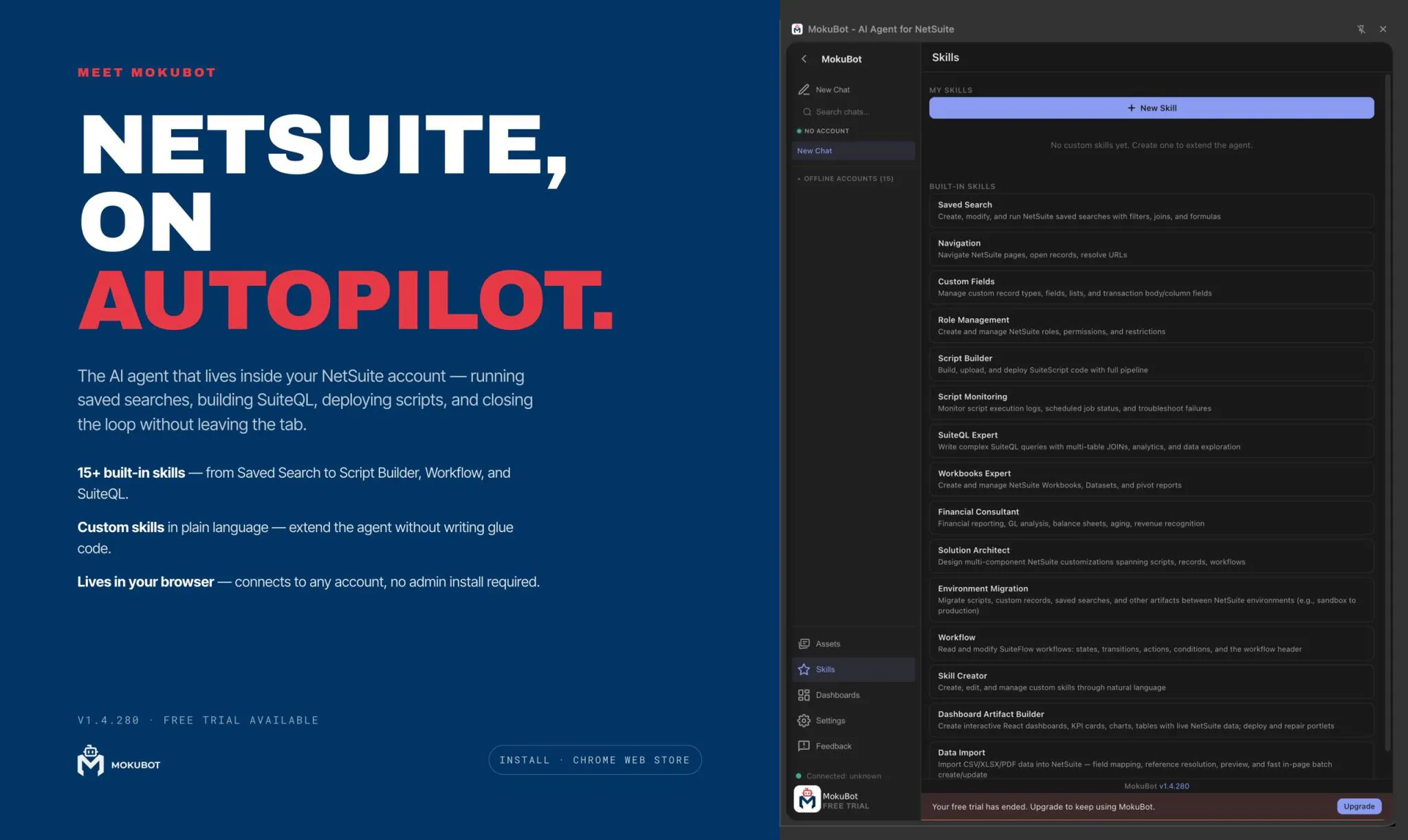Open the Financial Consultant skill
1408x840 pixels.
pos(1152,518)
